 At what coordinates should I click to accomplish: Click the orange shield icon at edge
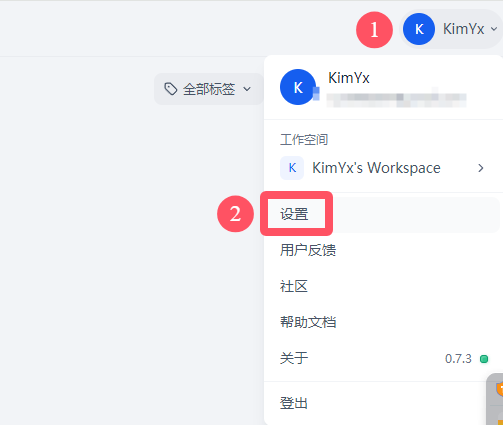pyautogui.click(x=499, y=389)
